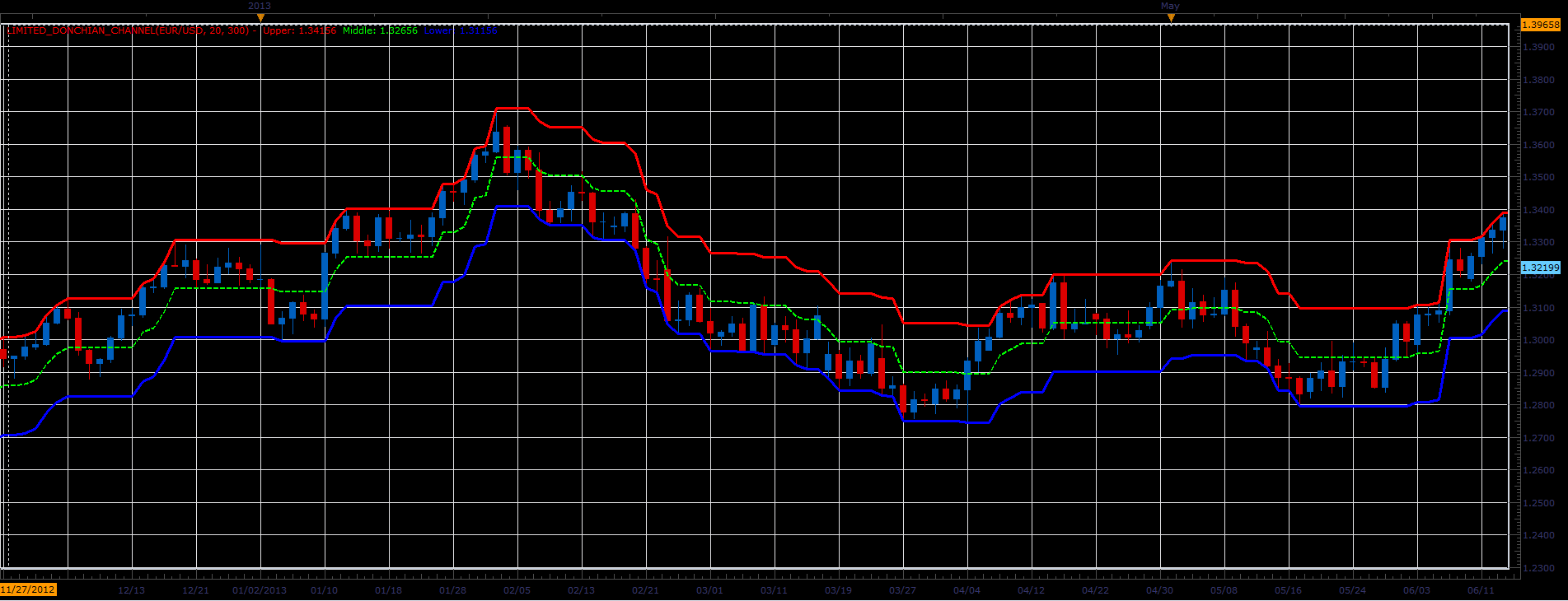Click the highlighted 11/27/2012 start date label

28,589
